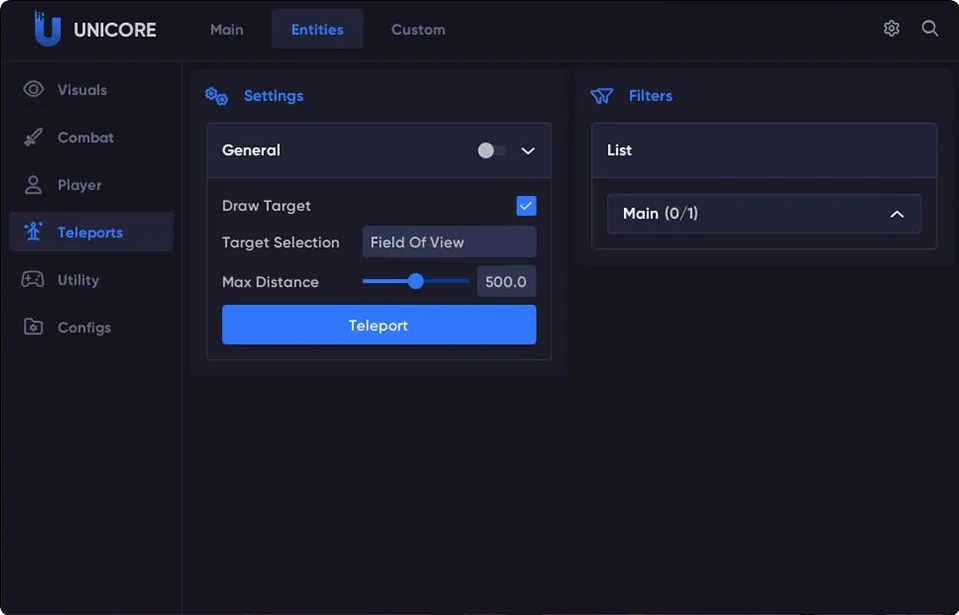The height and width of the screenshot is (615, 959).
Task: Open the Teleports sidebar section
Action: click(90, 232)
